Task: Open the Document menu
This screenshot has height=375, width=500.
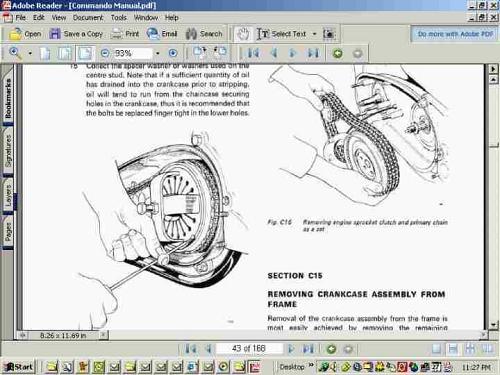Action: coord(88,18)
